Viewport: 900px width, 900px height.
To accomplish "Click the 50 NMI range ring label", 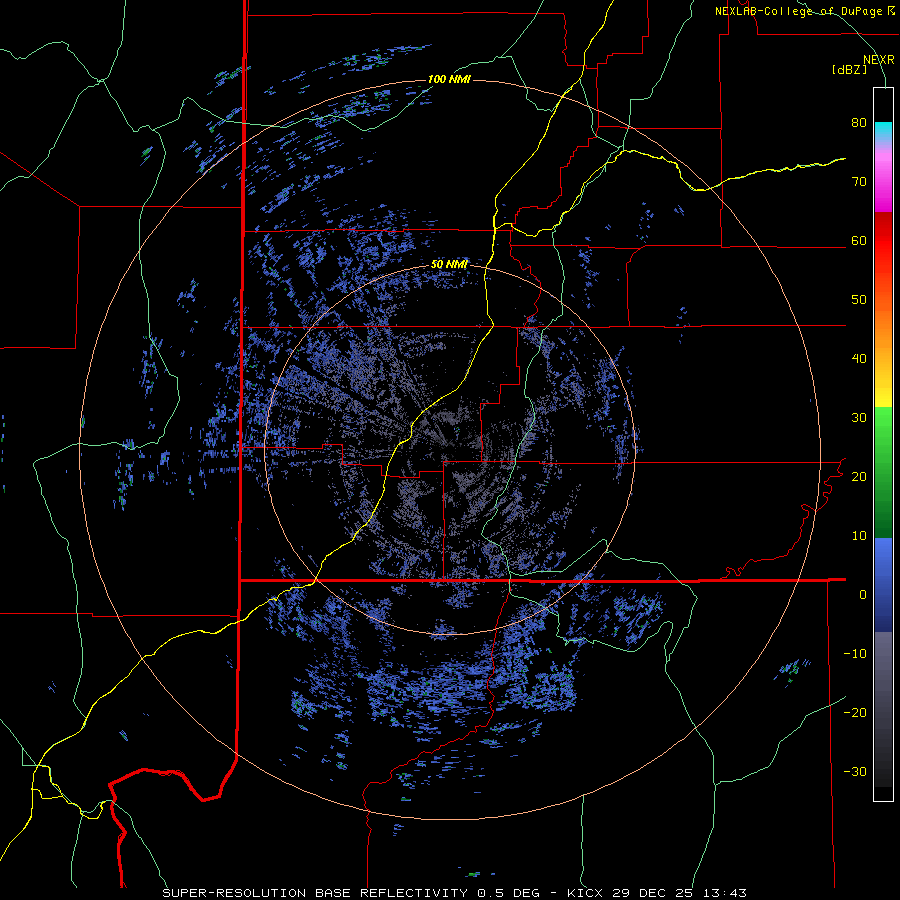I will [449, 265].
